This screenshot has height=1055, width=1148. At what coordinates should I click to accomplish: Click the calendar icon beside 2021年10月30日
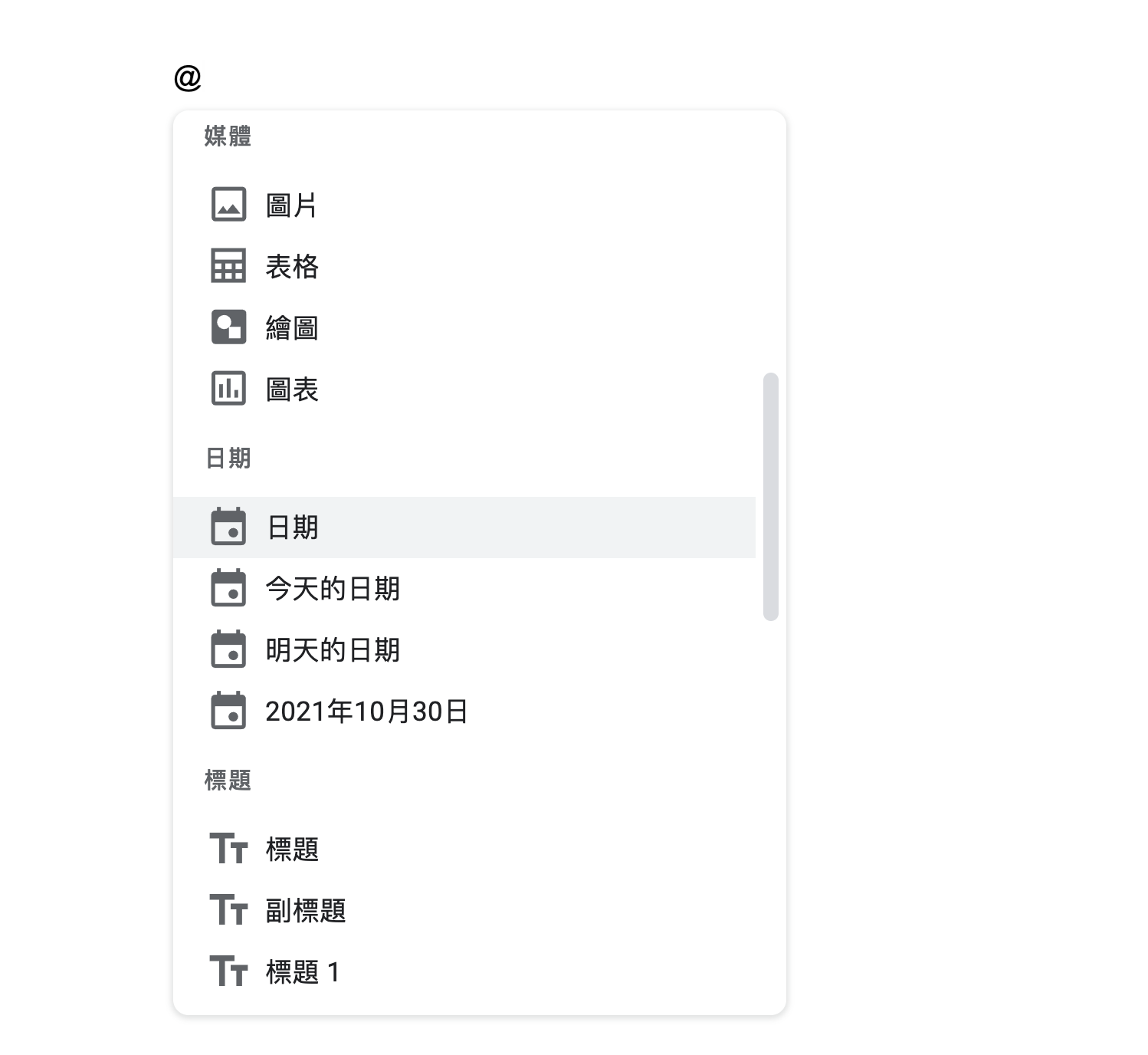coord(228,711)
